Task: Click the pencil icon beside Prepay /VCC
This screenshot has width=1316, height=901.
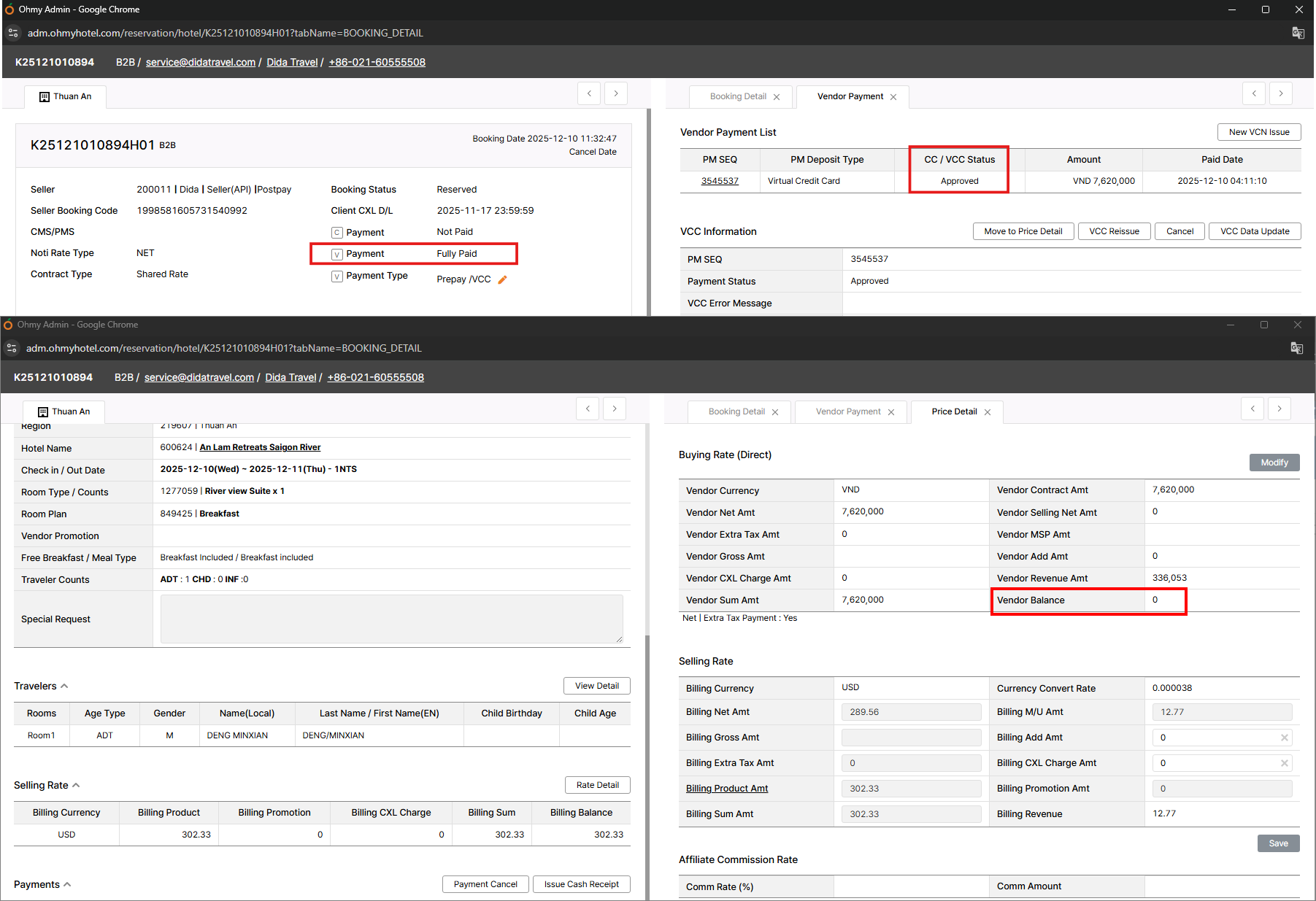Action: [502, 279]
